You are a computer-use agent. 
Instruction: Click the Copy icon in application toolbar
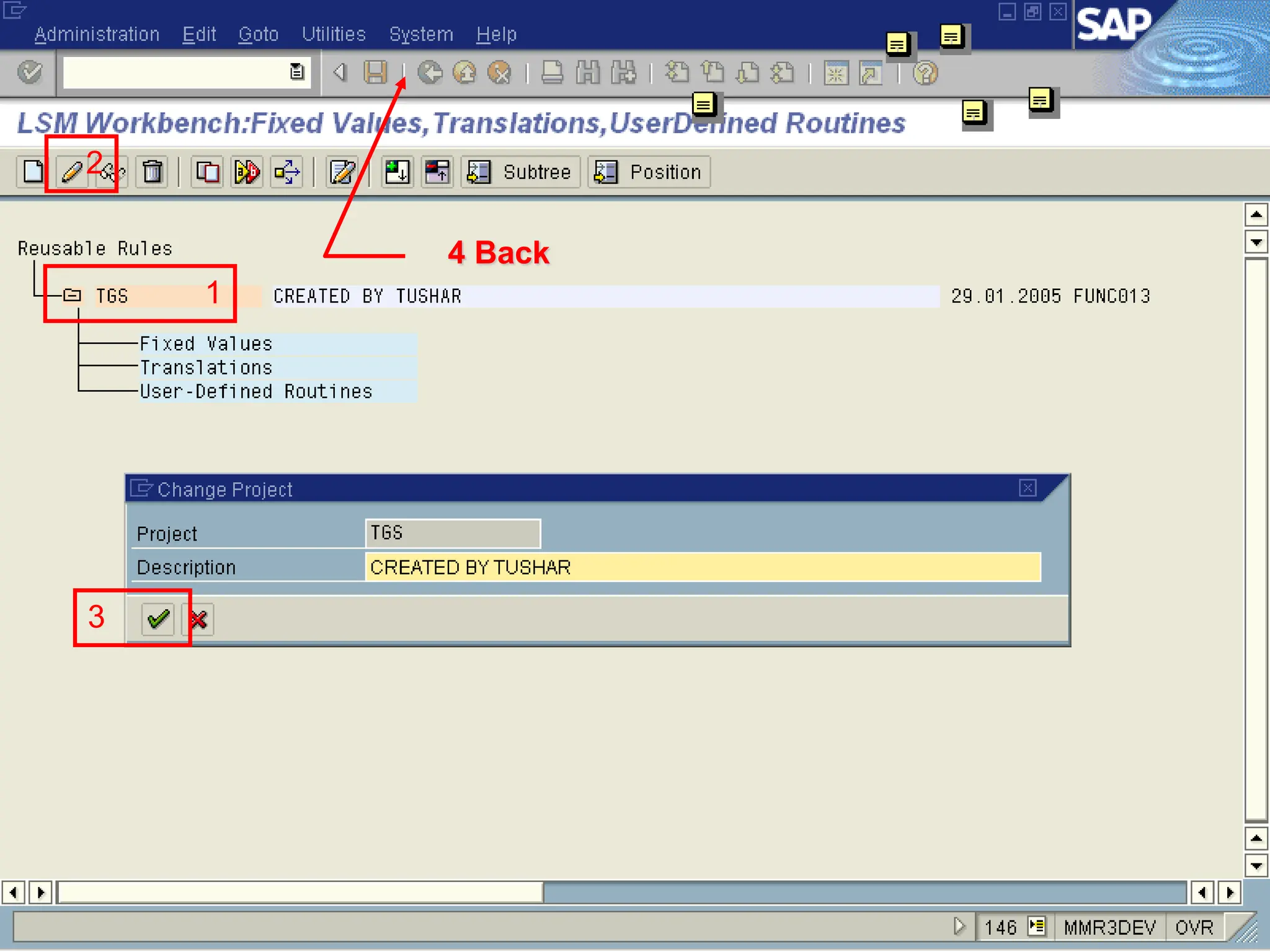[x=207, y=172]
